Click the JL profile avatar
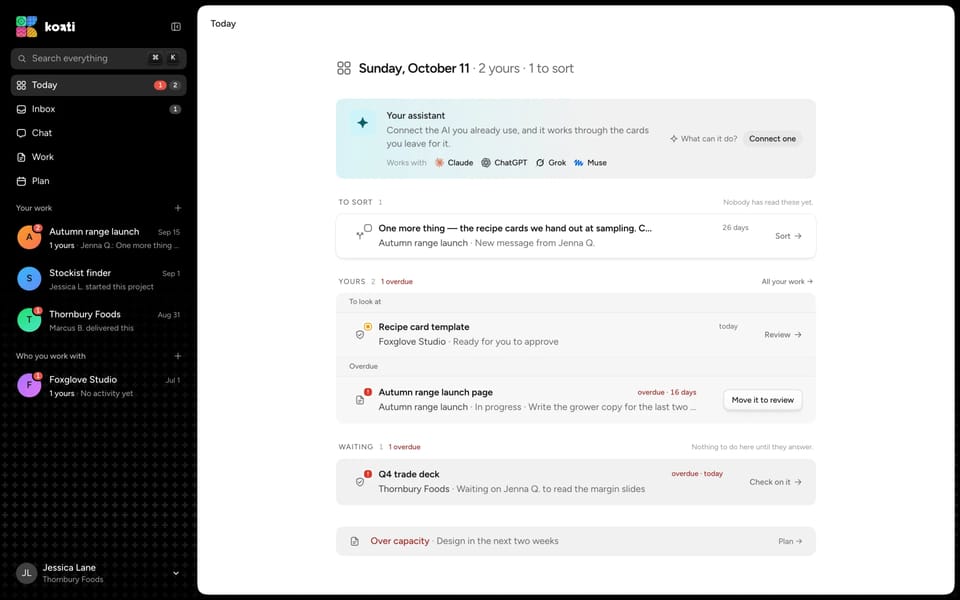960x600 pixels. point(26,573)
